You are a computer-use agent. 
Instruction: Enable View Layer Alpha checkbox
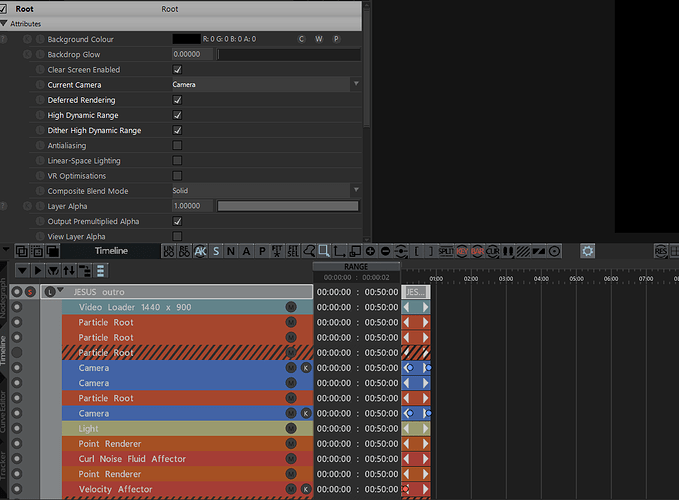pos(177,236)
